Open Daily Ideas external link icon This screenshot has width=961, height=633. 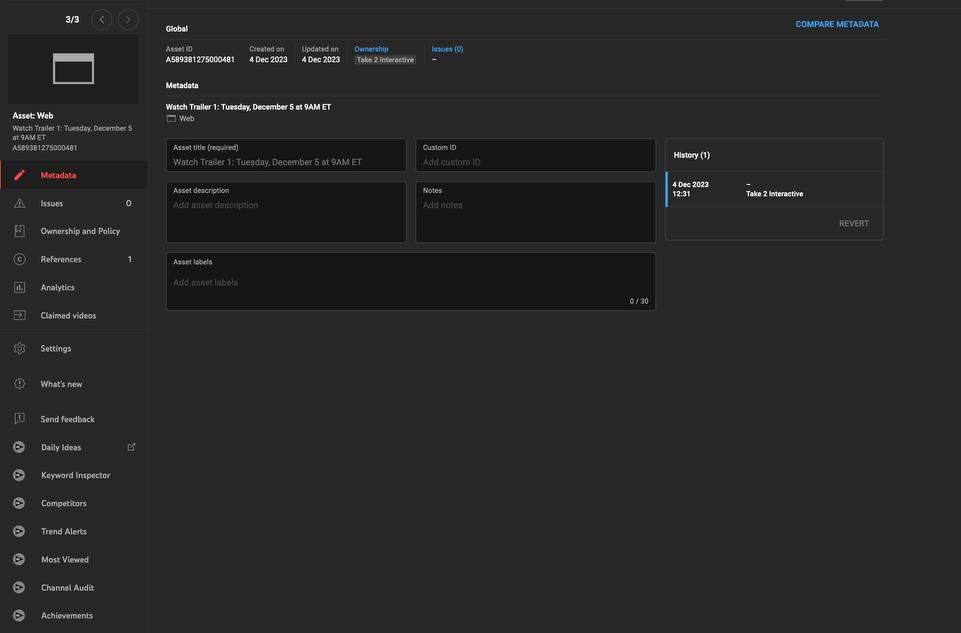coord(131,447)
